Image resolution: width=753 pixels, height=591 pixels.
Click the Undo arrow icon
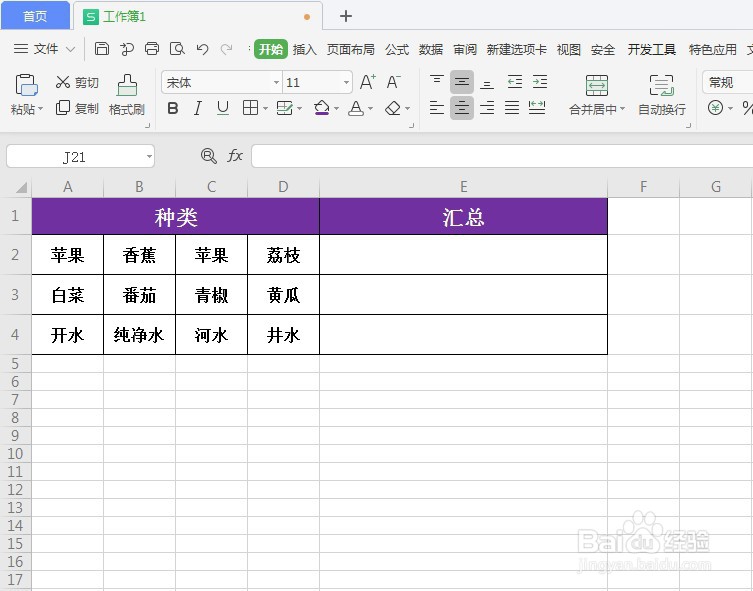(202, 49)
